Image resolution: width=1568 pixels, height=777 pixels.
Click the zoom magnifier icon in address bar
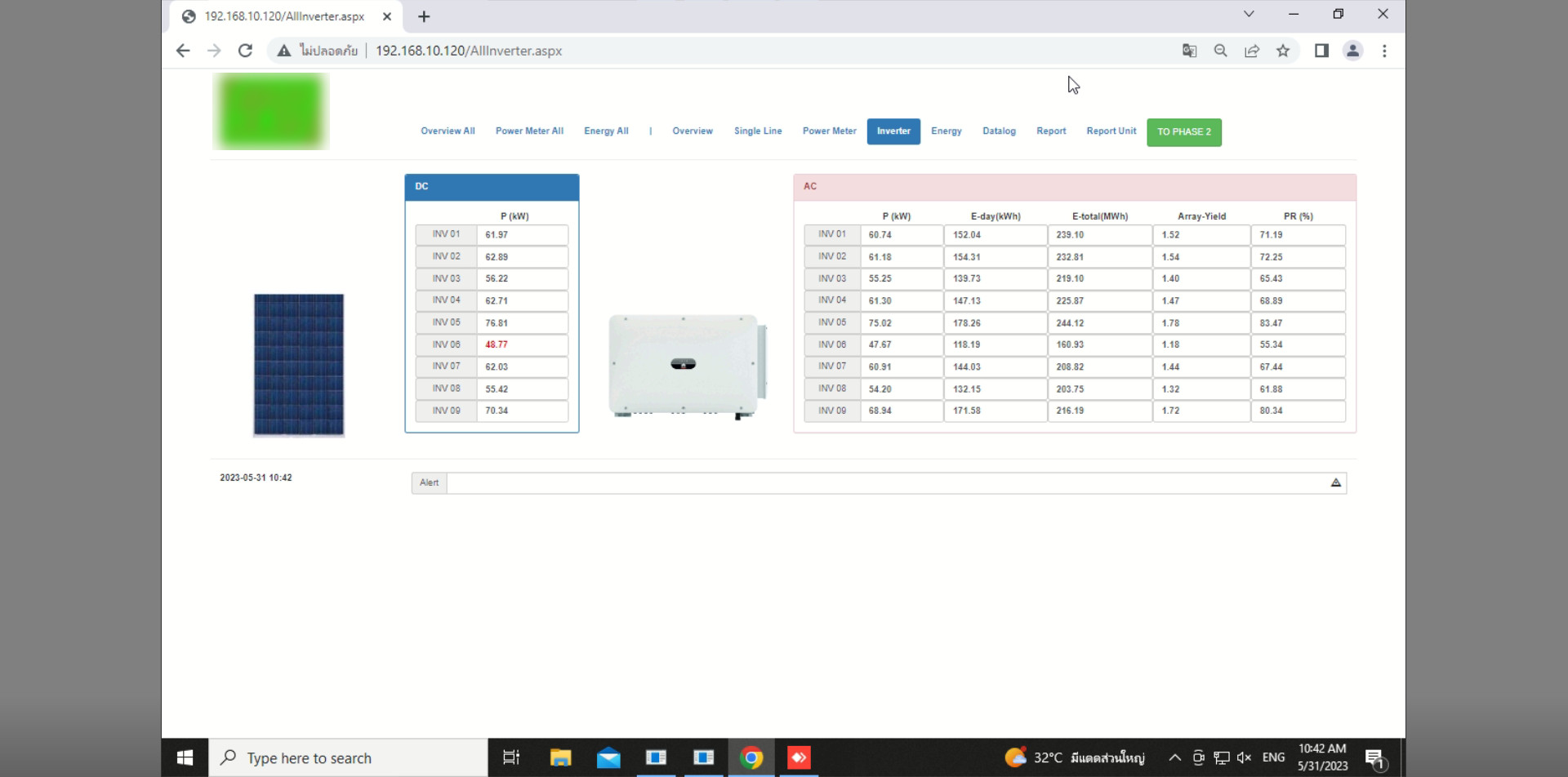1220,51
